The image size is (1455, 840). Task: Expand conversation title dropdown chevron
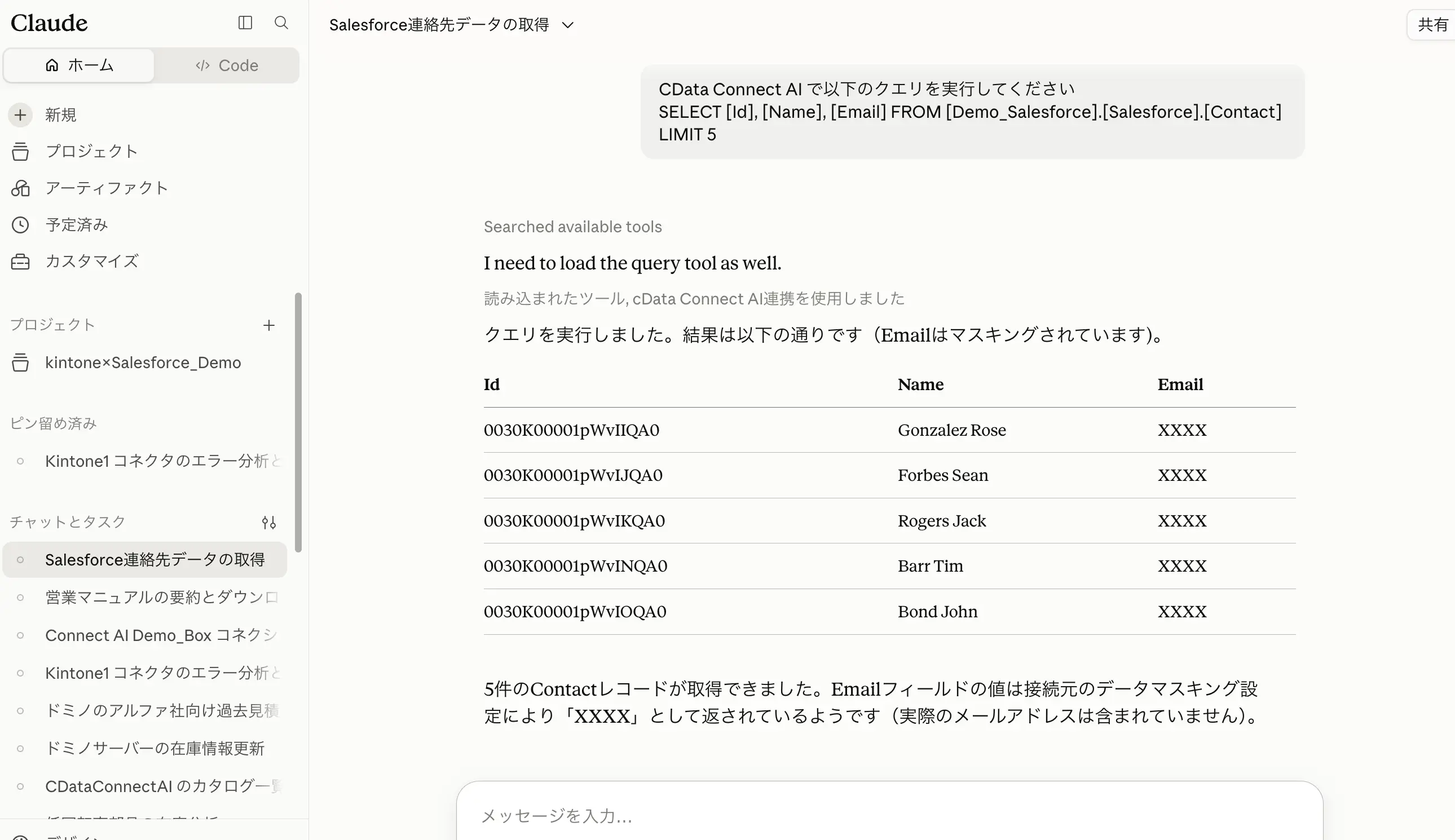coord(568,25)
